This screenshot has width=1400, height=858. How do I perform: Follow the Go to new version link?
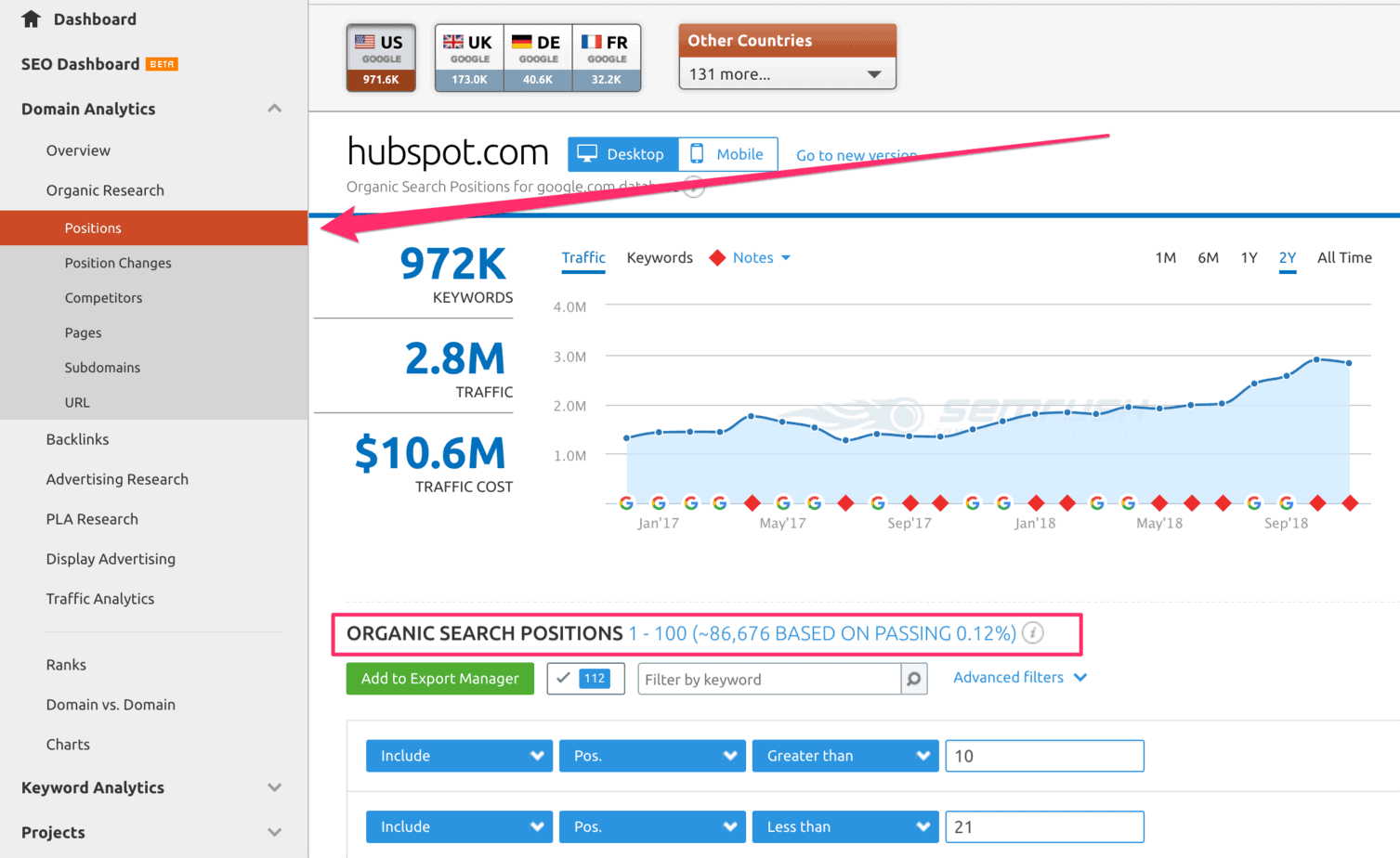856,155
